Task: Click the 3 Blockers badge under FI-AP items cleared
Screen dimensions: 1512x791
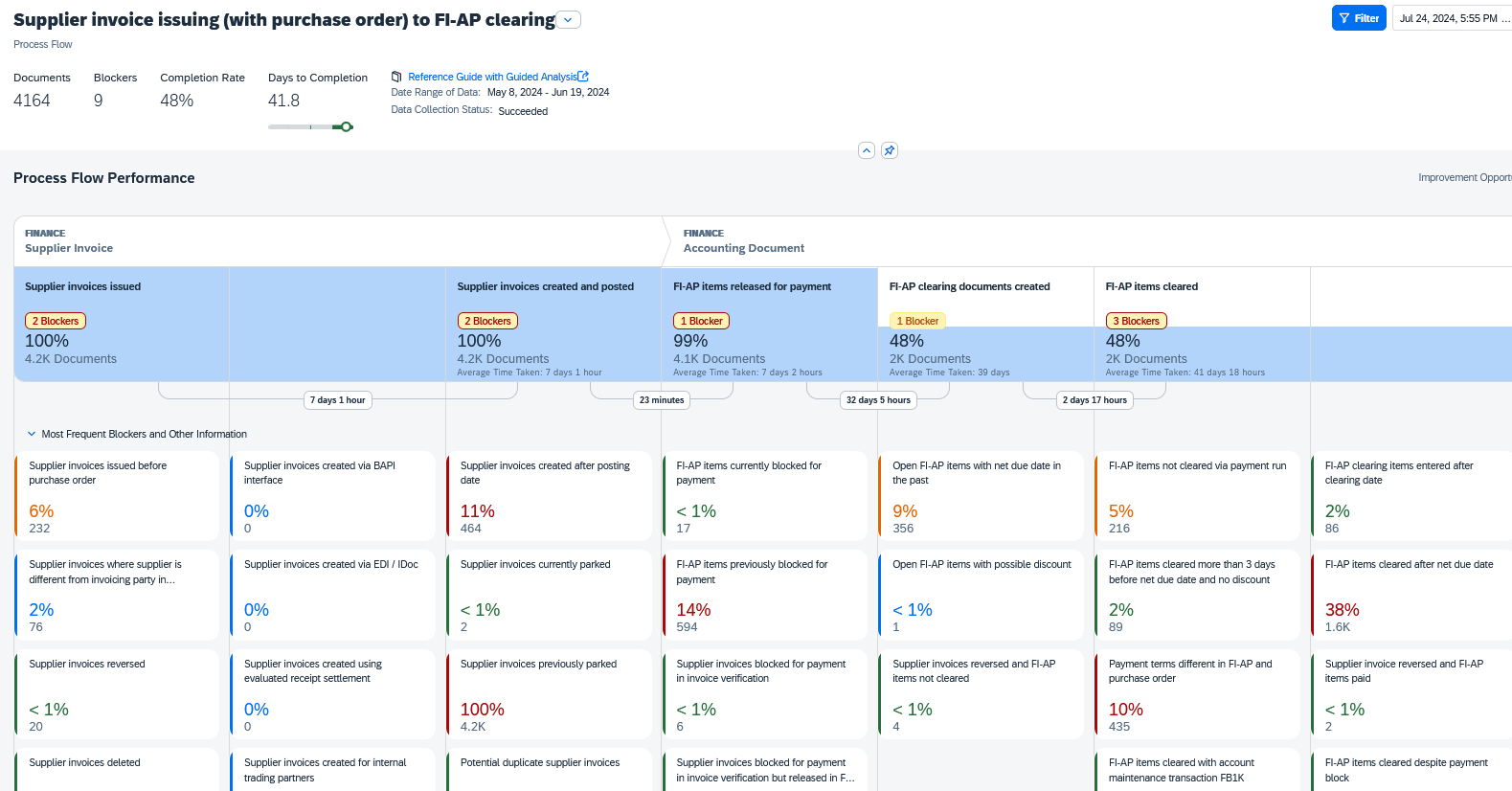Action: pyautogui.click(x=1136, y=321)
